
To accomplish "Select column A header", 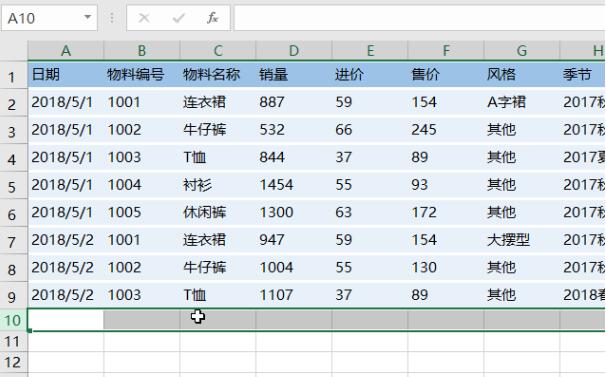I will tap(66, 51).
